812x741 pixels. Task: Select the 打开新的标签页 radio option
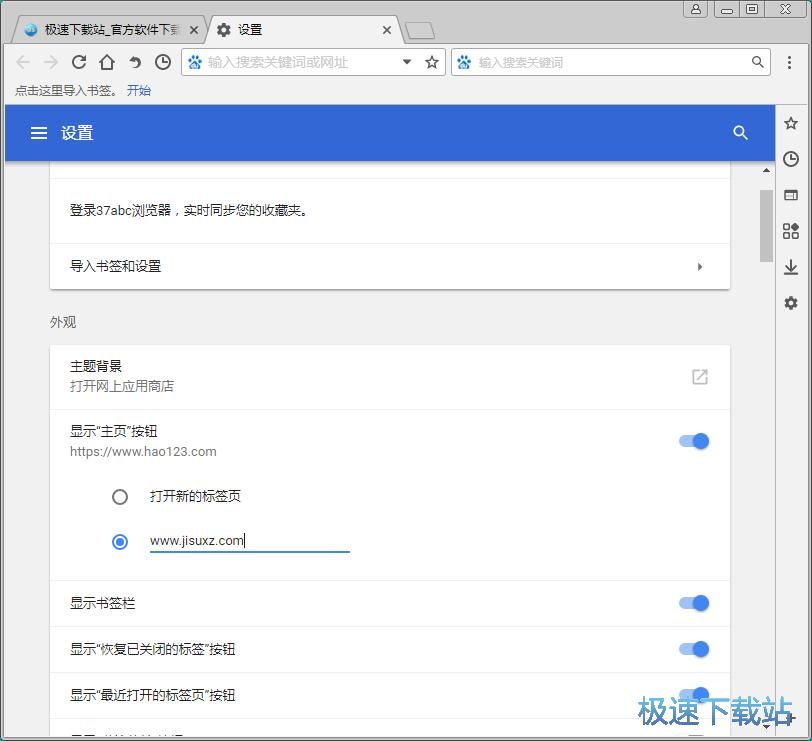(120, 496)
